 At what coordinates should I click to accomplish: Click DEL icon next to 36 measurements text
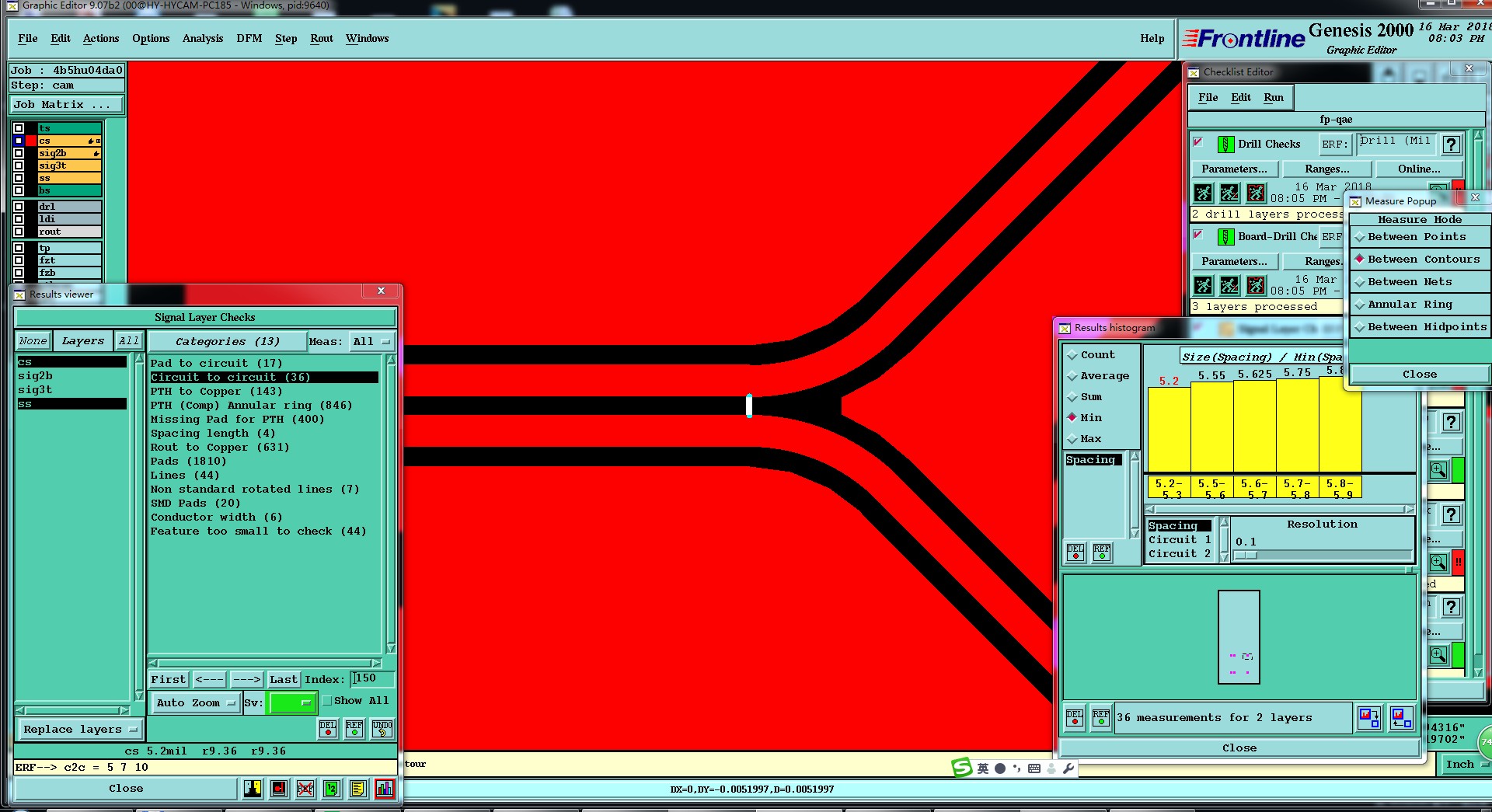[1075, 717]
